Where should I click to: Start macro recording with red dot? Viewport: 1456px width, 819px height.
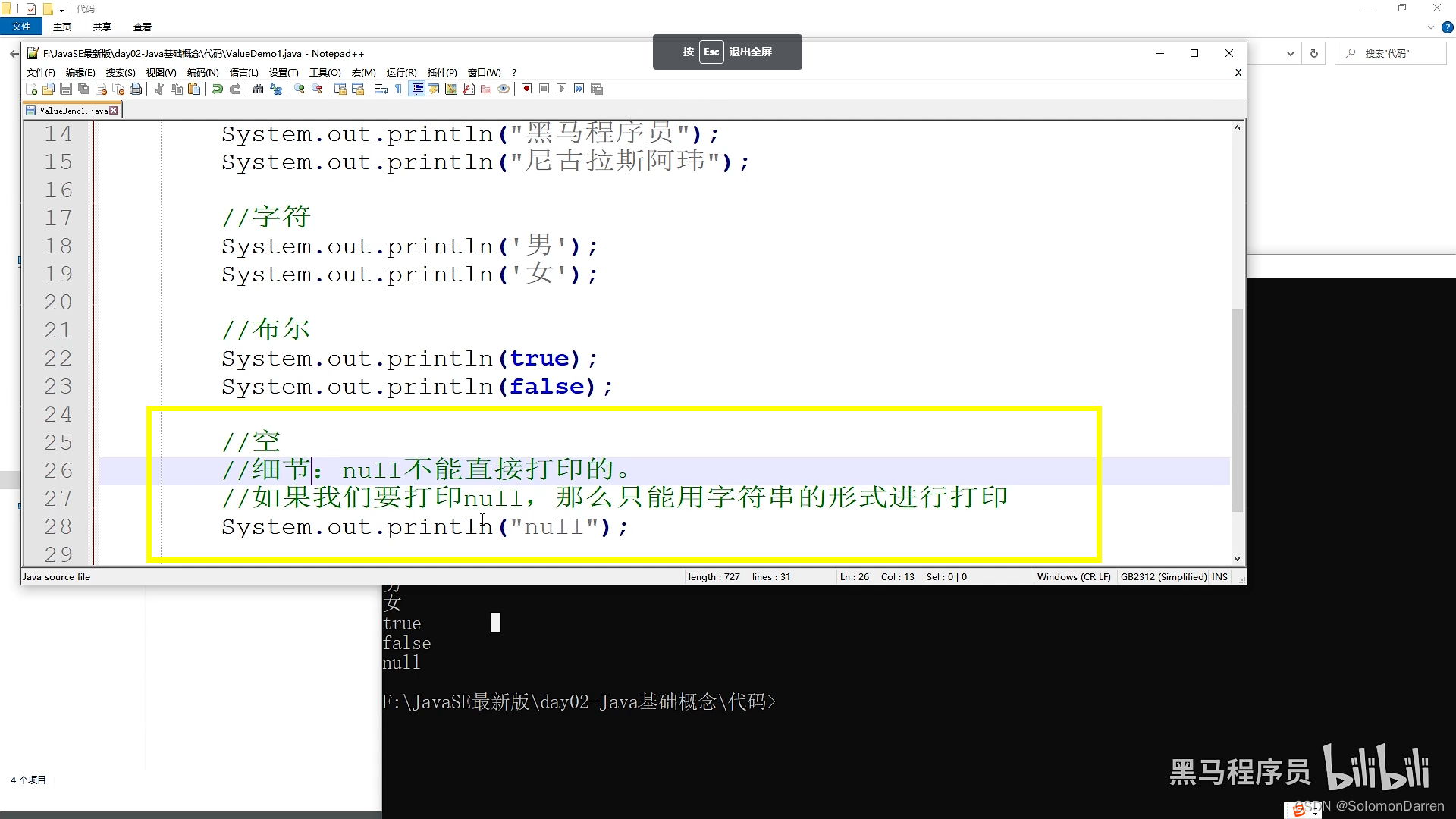(526, 89)
